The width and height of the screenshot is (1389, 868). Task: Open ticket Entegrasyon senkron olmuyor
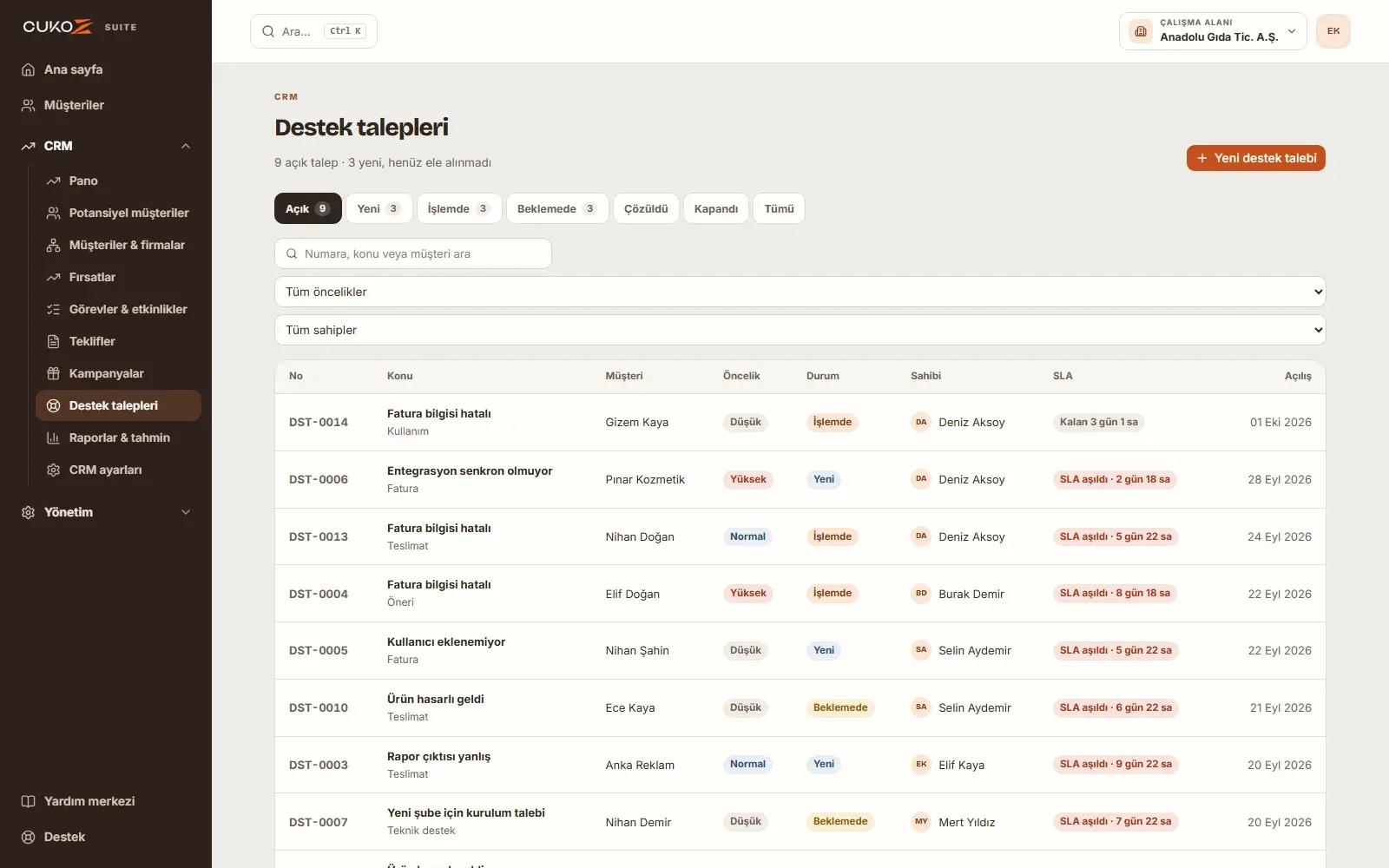(470, 470)
